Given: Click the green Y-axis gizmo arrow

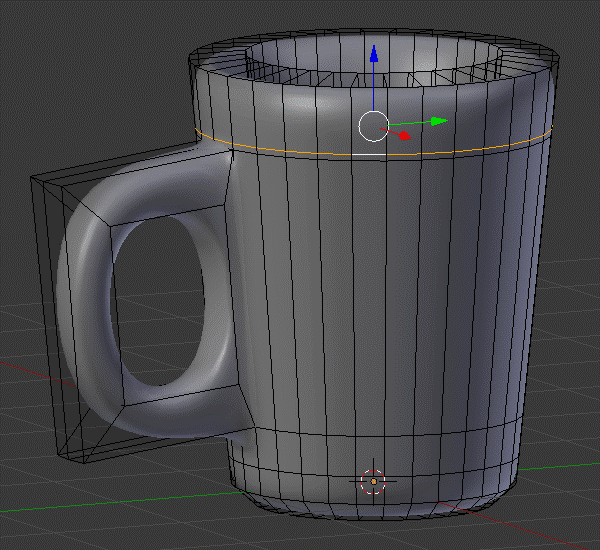Looking at the screenshot, I should coord(439,121).
